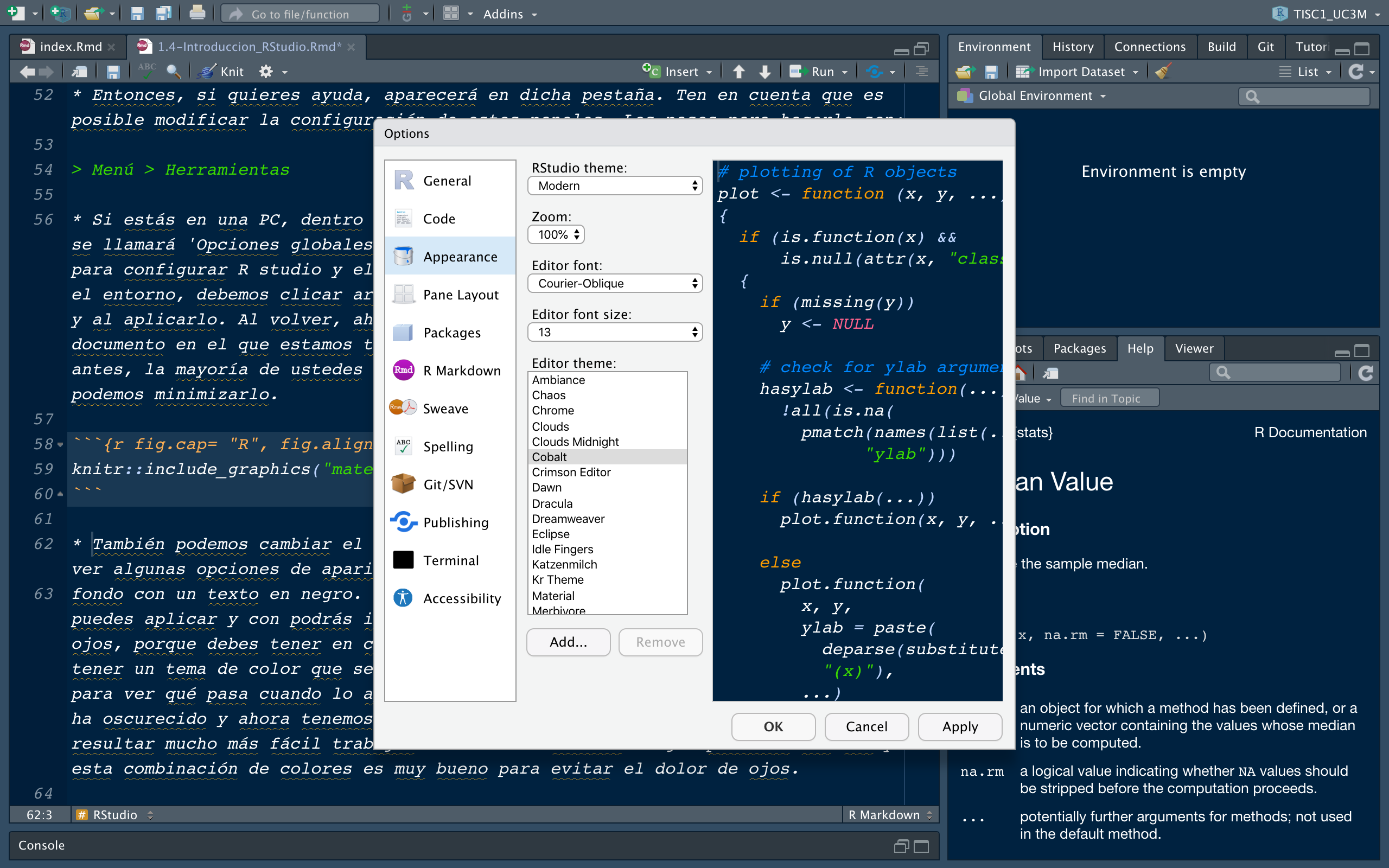
Task: Open the Accessibility options section
Action: pos(450,598)
